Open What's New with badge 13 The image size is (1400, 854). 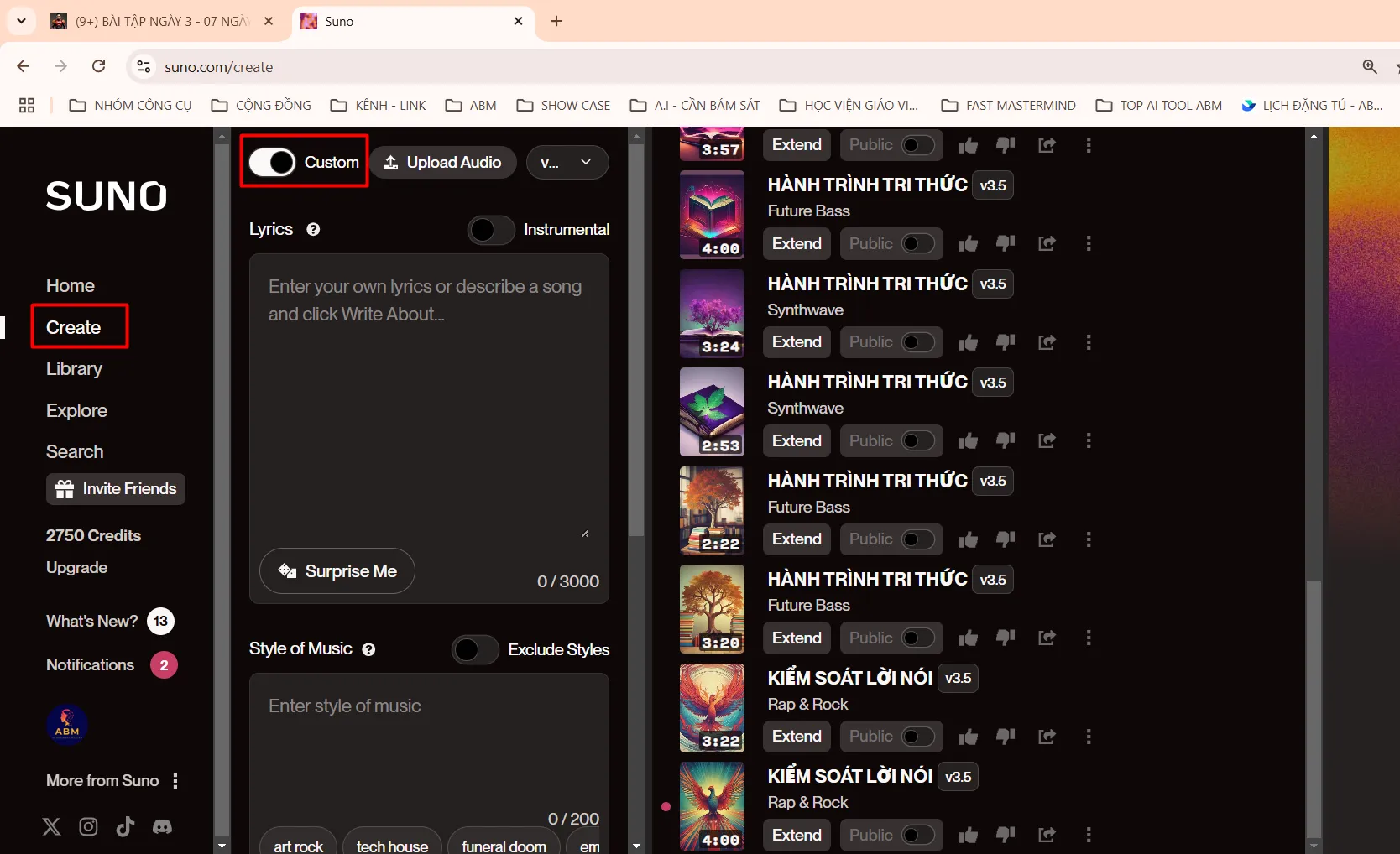(110, 621)
